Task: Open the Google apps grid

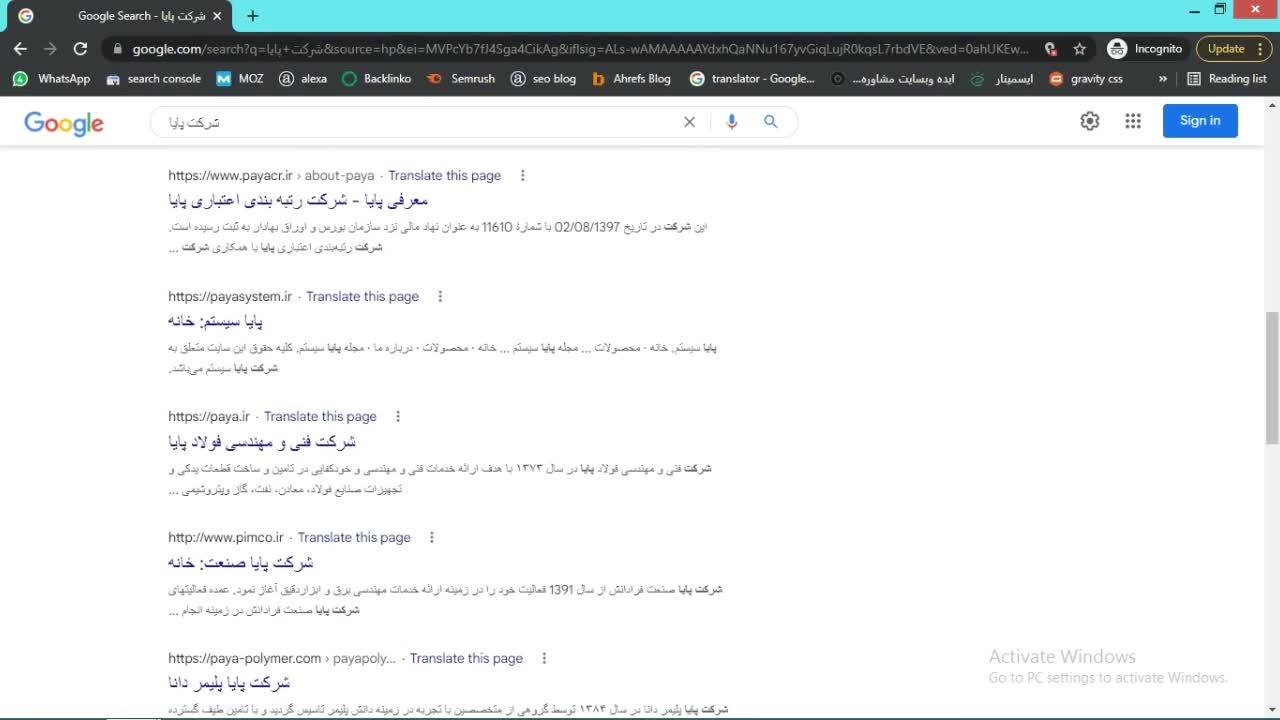Action: click(x=1132, y=121)
